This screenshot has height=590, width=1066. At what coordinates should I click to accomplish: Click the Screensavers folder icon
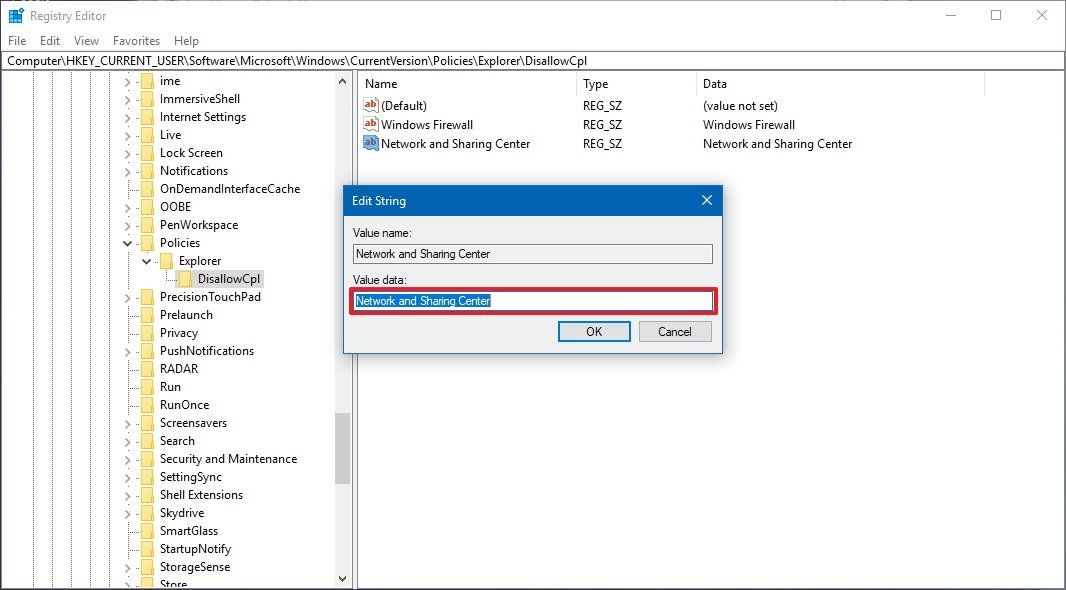tap(146, 422)
